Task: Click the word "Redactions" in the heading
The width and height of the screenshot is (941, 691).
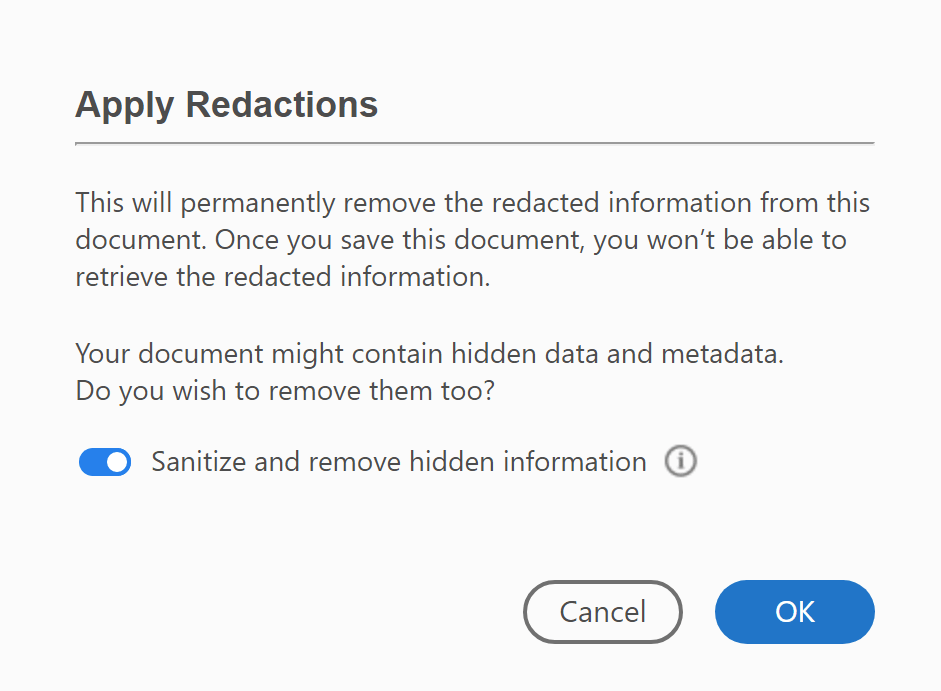Action: click(282, 105)
